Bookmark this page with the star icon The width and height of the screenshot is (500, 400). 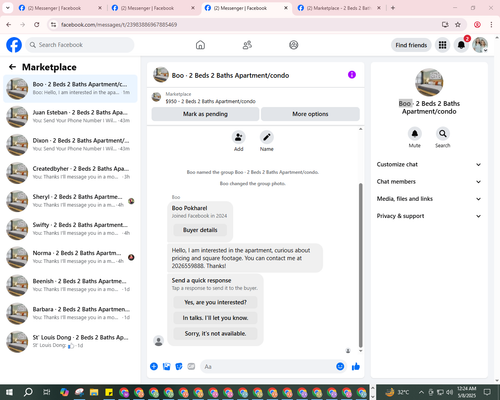458,24
